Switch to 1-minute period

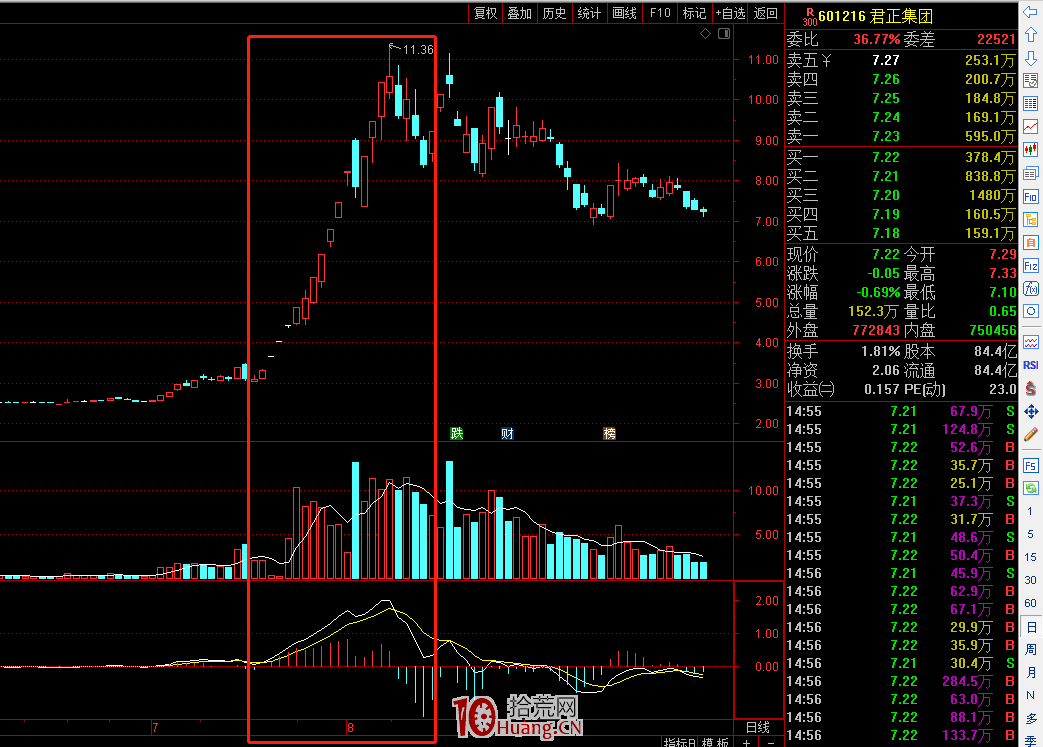[1030, 511]
